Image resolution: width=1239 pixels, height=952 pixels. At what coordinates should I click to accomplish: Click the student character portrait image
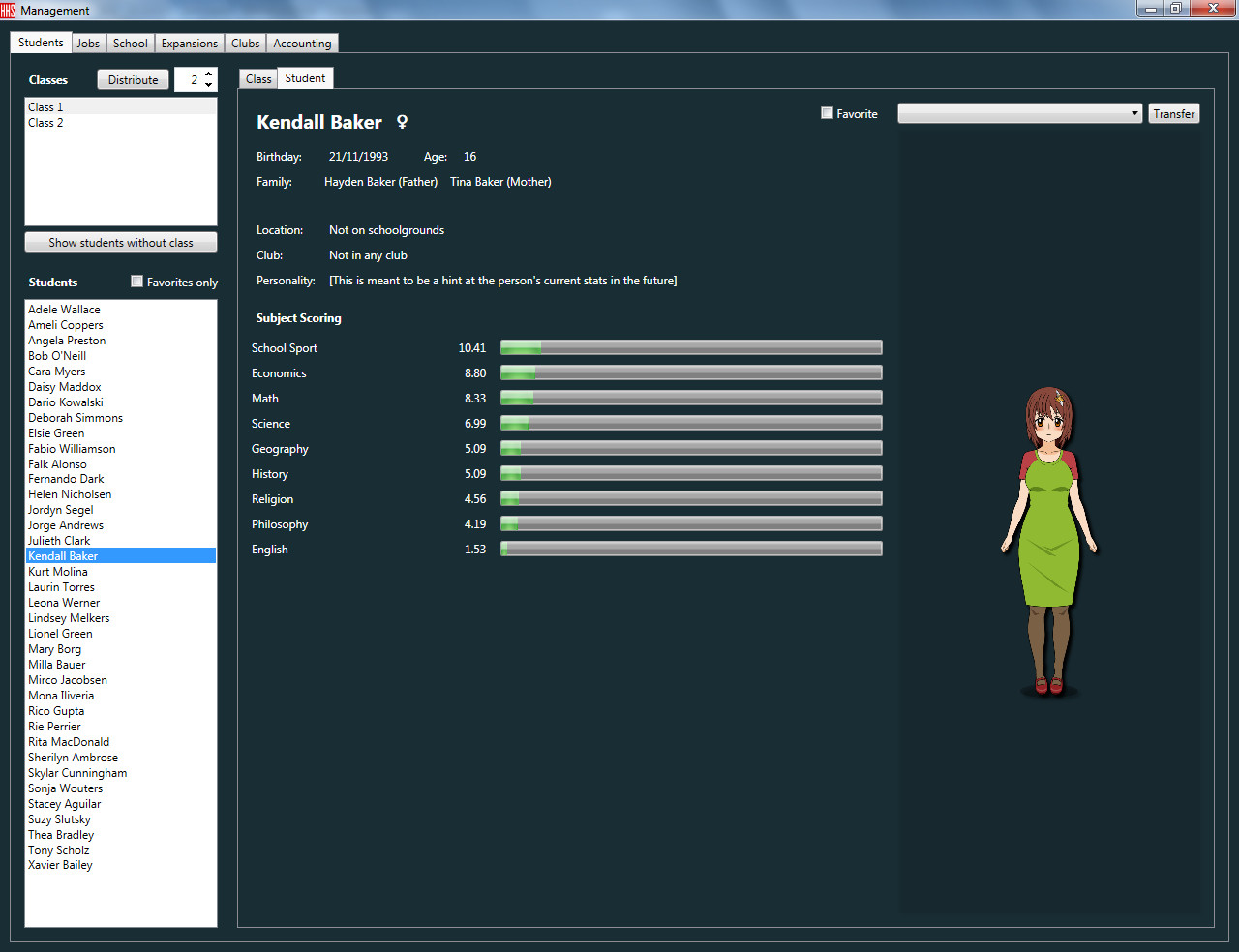(x=1049, y=542)
